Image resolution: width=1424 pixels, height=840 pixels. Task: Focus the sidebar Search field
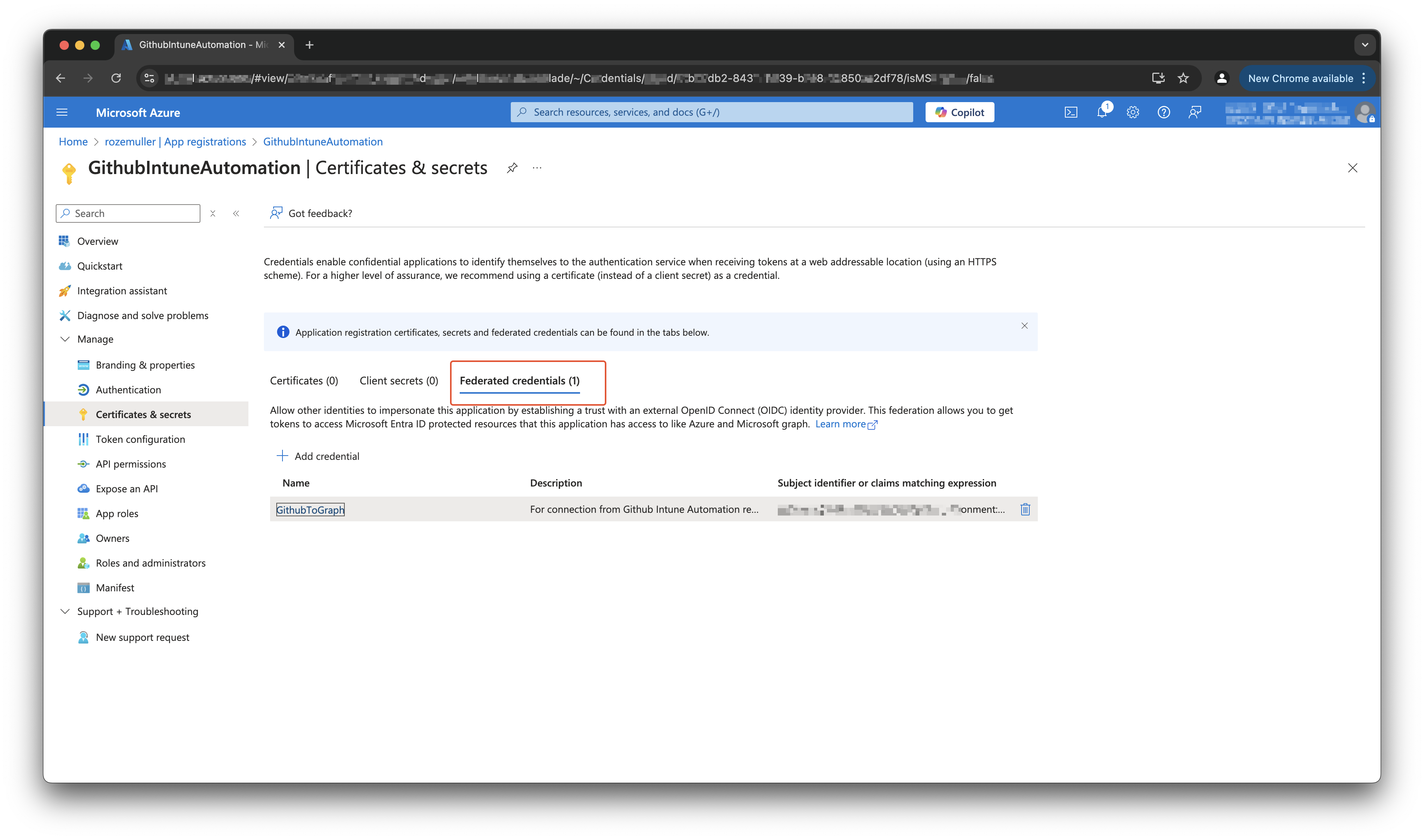128,213
